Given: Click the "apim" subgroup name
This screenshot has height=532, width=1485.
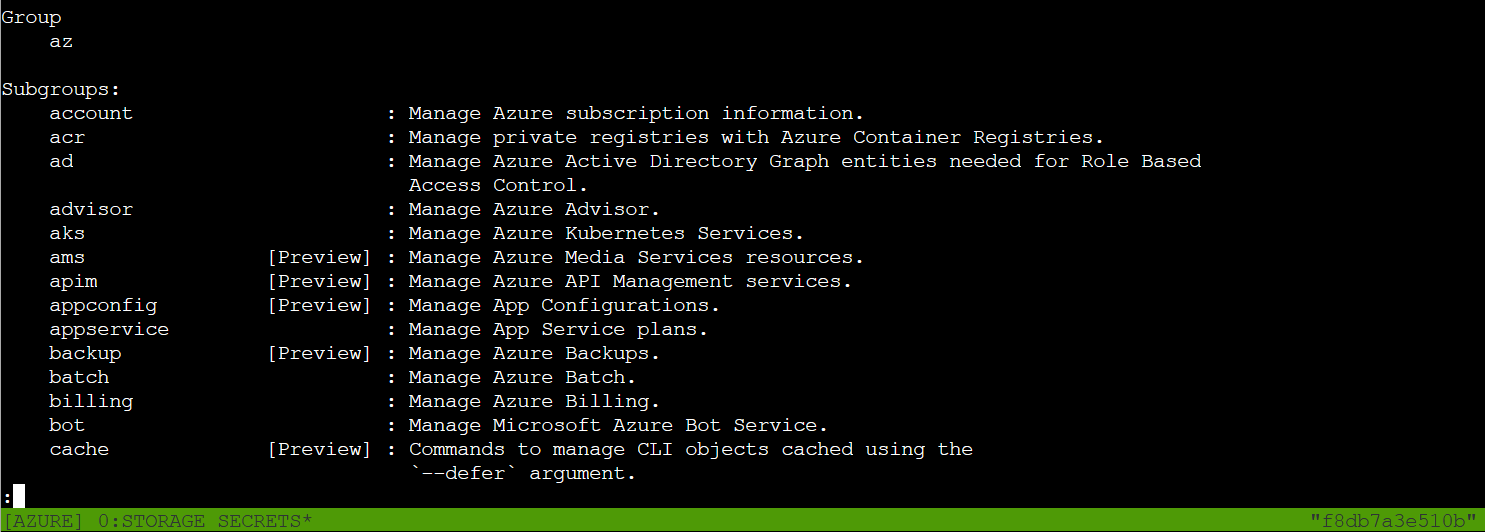Looking at the screenshot, I should tap(73, 282).
